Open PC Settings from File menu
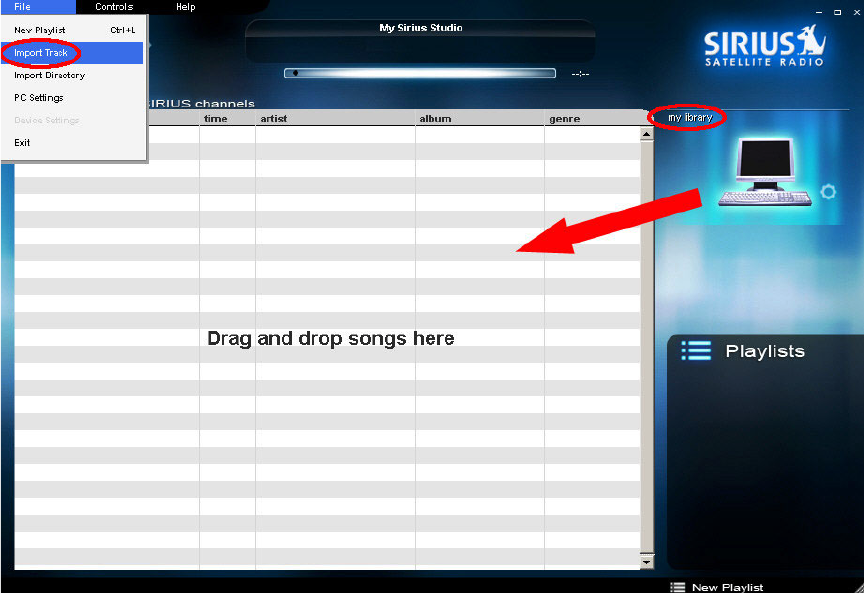 [72, 98]
